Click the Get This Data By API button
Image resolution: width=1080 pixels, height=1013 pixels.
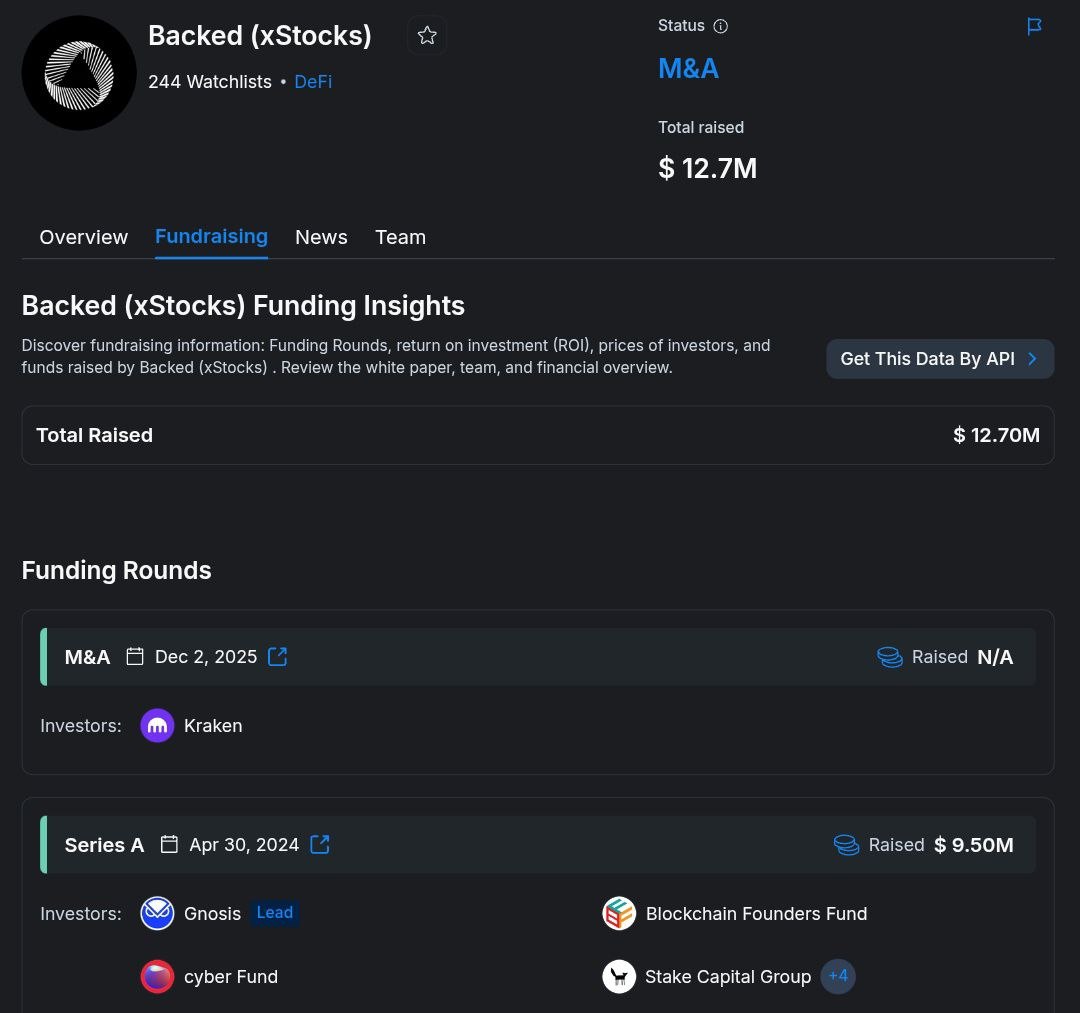(939, 359)
